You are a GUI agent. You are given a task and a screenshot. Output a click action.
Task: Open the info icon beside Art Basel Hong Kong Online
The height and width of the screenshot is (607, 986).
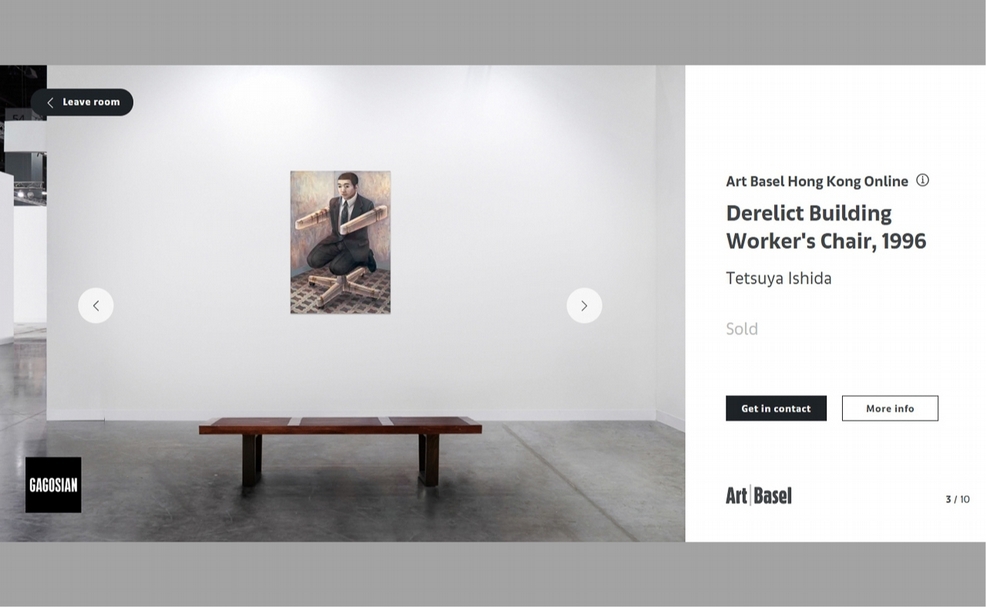(922, 181)
